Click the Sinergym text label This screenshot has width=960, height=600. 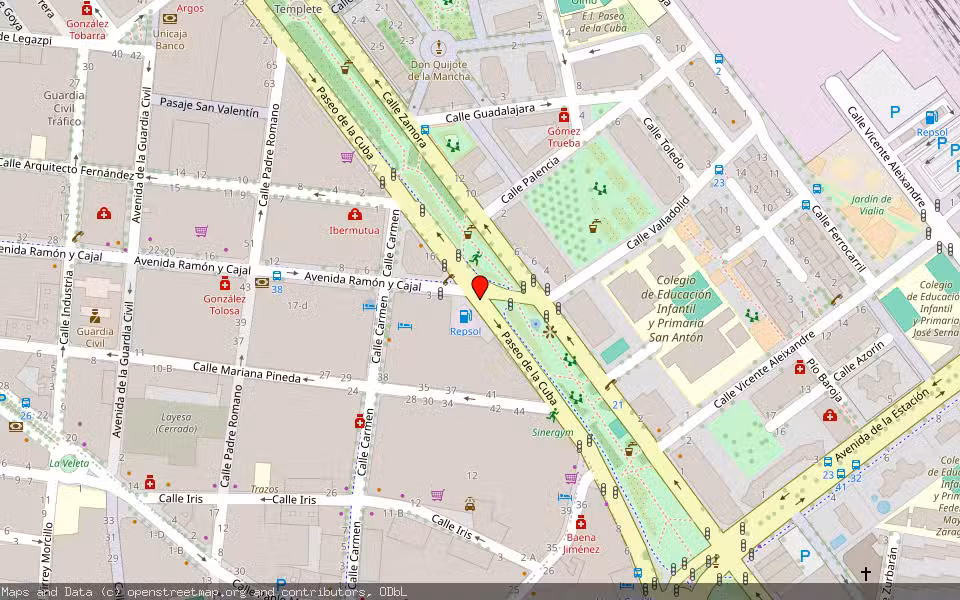tap(553, 432)
